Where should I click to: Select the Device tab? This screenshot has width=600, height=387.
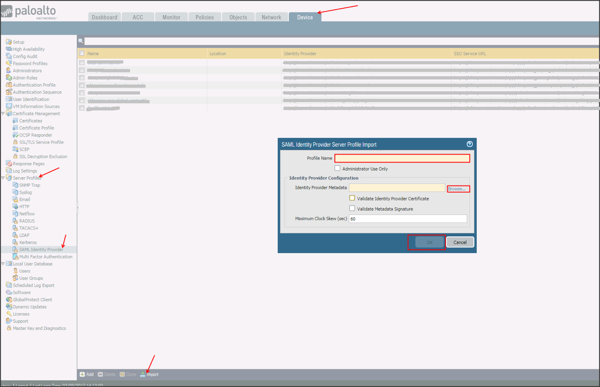[305, 17]
